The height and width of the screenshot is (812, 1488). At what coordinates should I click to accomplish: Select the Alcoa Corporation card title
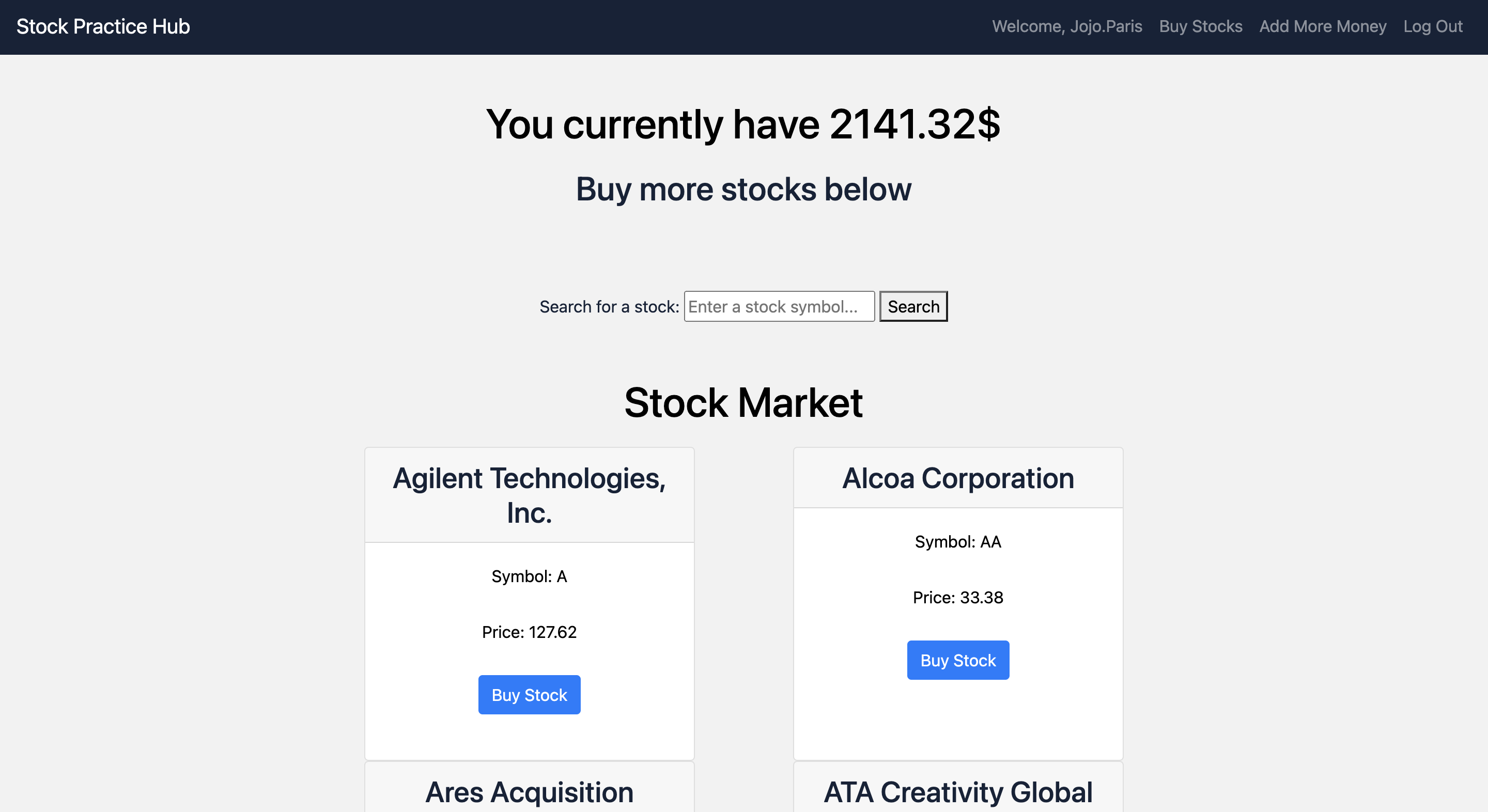tap(958, 478)
